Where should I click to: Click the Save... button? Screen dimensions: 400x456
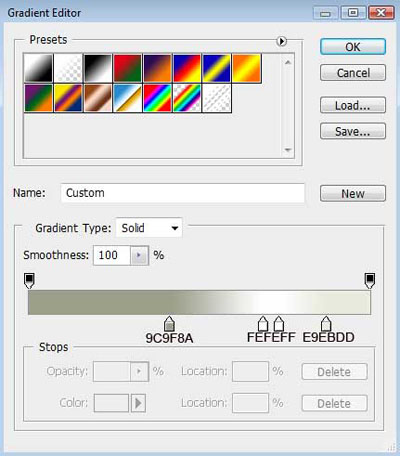point(353,131)
